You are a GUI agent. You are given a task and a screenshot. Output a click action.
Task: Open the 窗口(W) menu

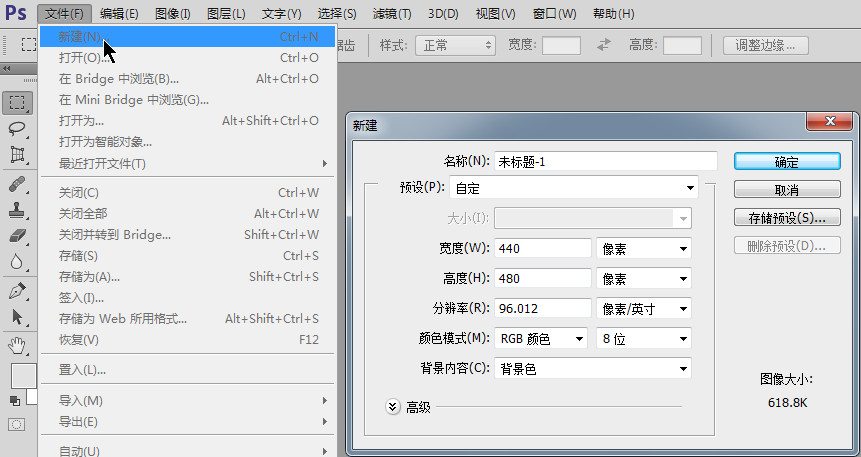(554, 14)
